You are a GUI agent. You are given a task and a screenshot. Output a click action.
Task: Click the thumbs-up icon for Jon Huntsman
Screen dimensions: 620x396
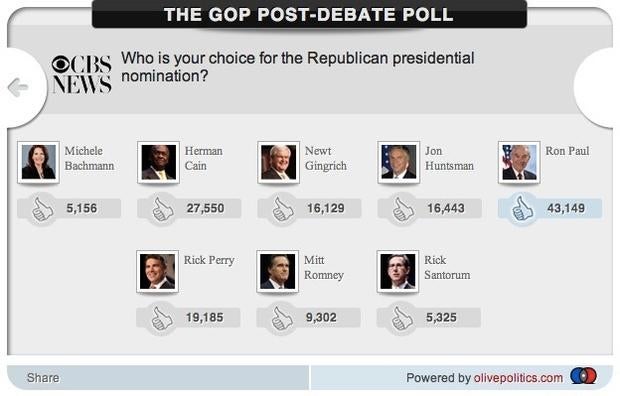pos(403,209)
